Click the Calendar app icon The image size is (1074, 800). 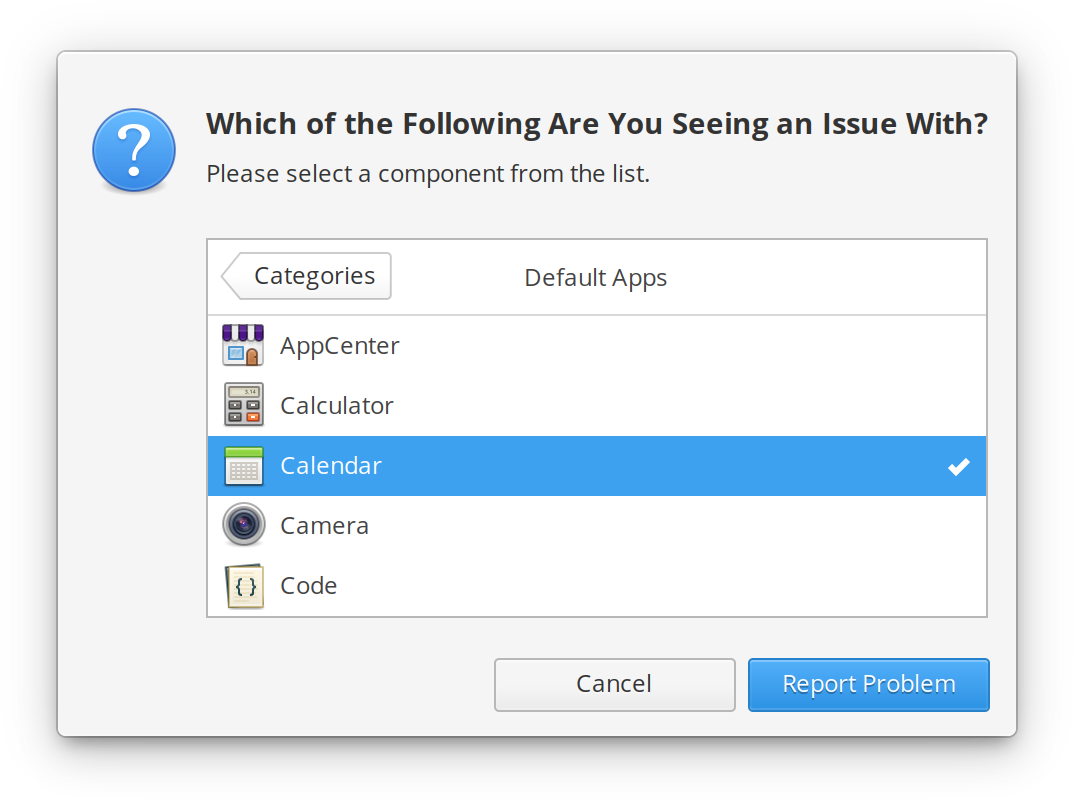pos(243,466)
